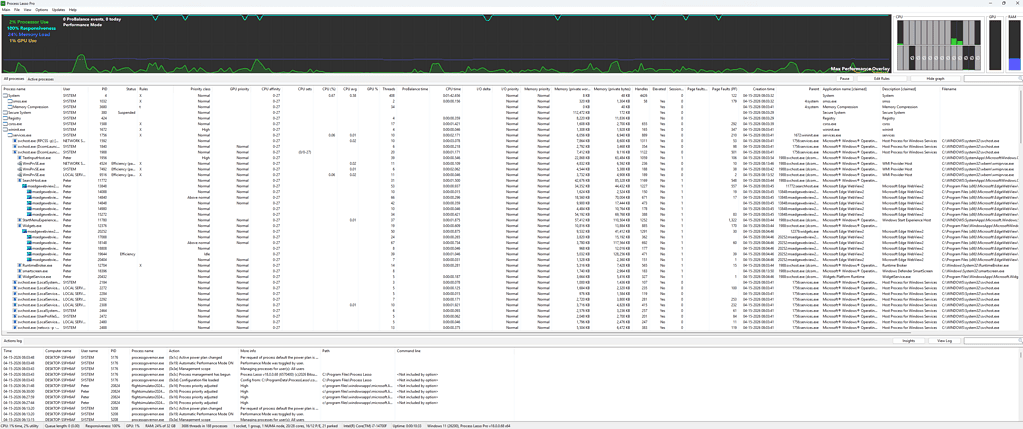Viewport: 1023px width, 429px height.
Task: Open the View menu
Action: 27,10
